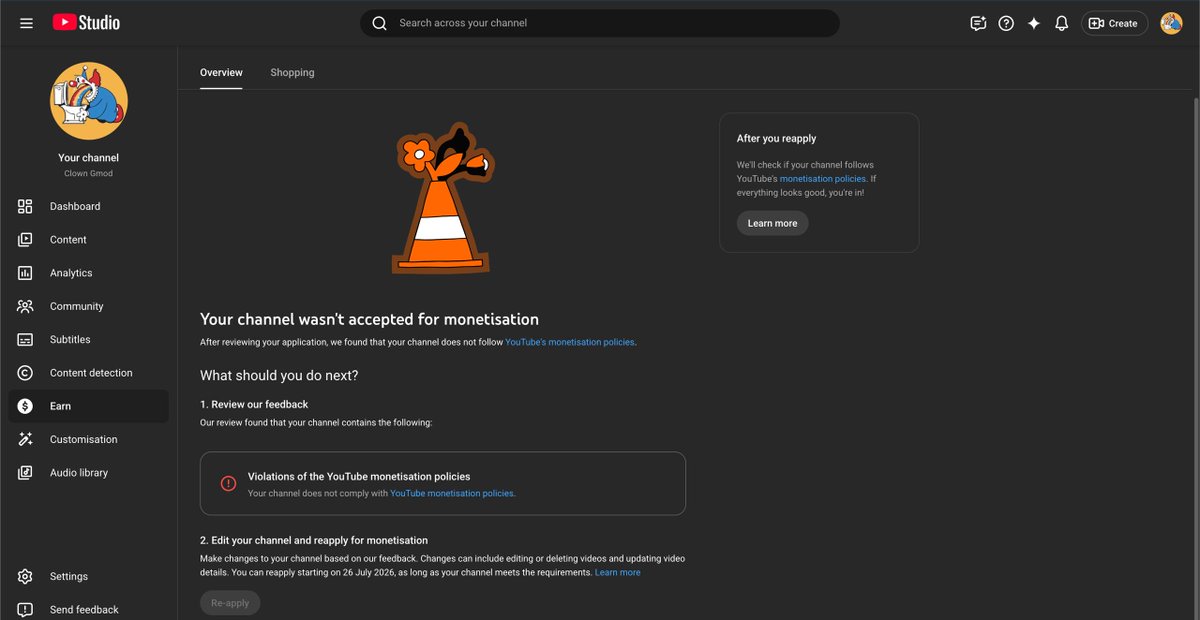The height and width of the screenshot is (620, 1200).
Task: Open the hamburger navigation menu
Action: click(x=27, y=23)
